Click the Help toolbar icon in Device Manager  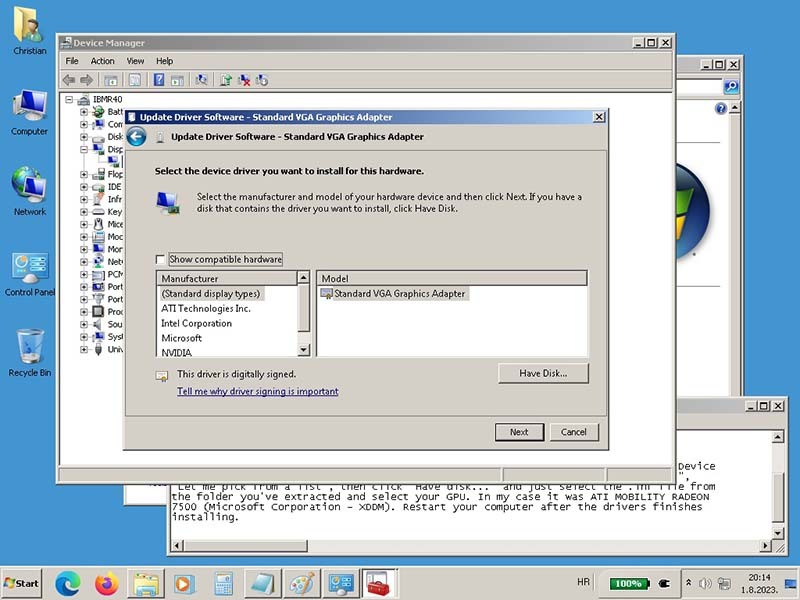[x=158, y=80]
